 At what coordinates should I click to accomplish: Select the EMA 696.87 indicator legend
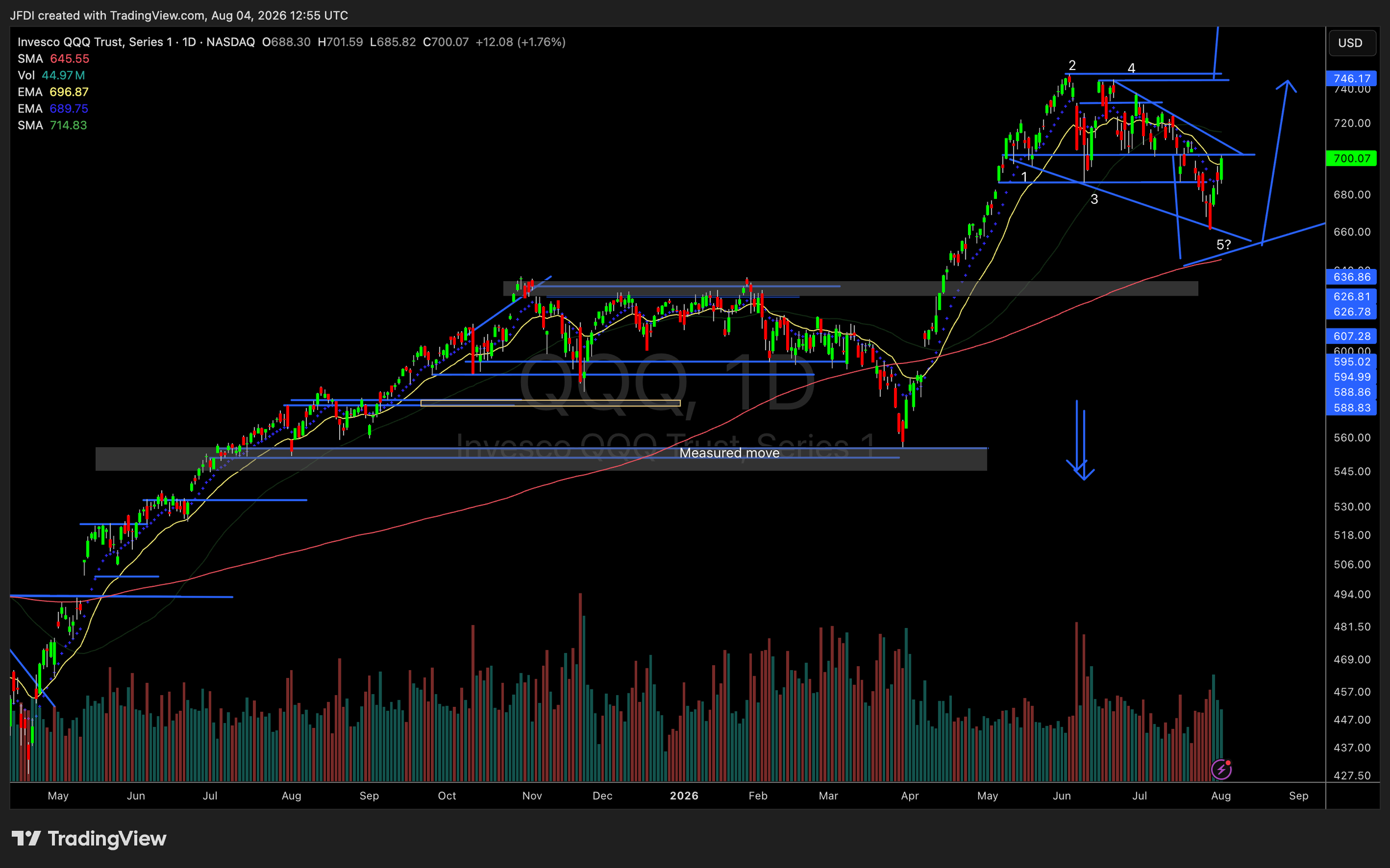(x=53, y=92)
